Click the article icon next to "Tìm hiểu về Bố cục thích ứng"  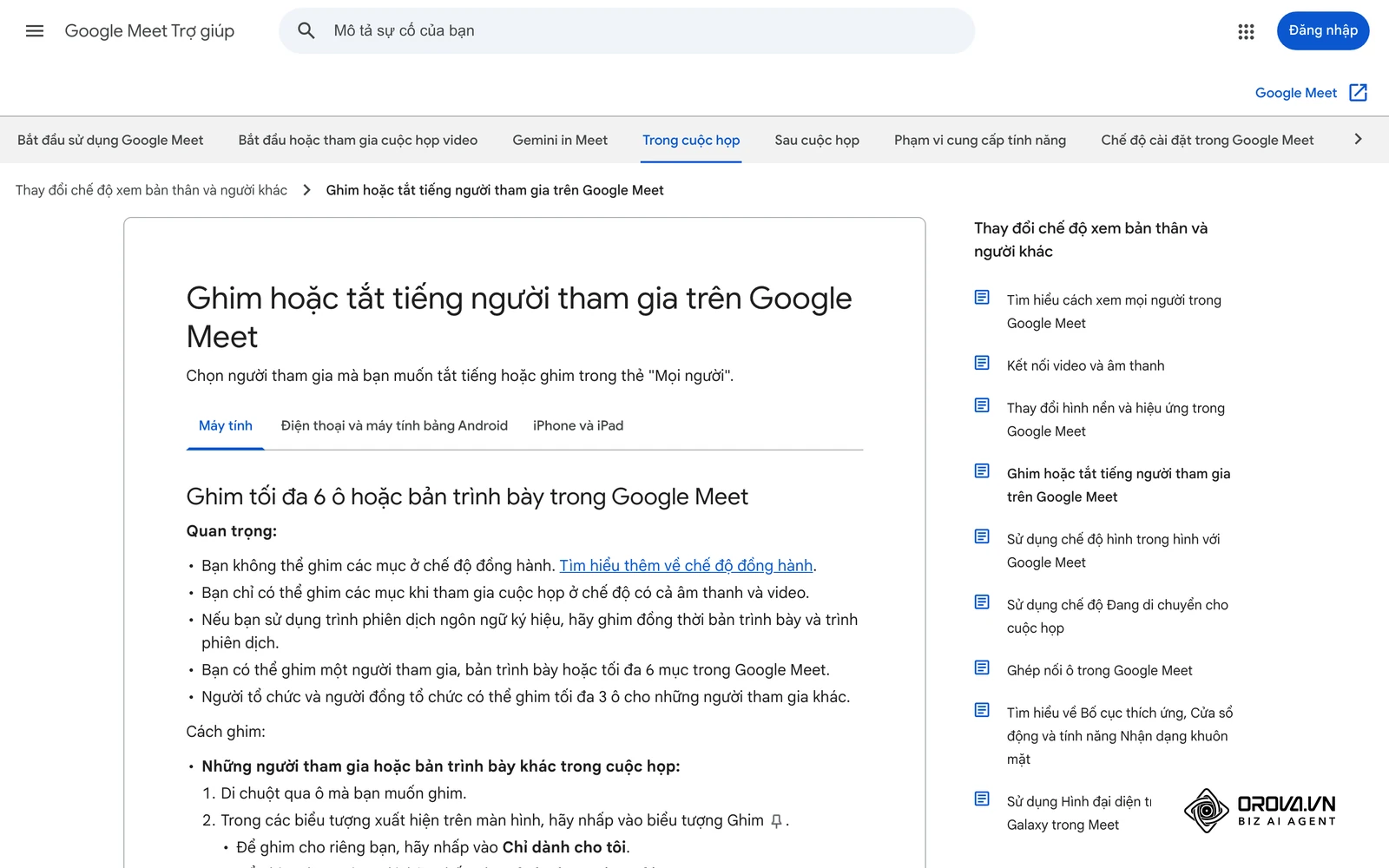tap(982, 710)
